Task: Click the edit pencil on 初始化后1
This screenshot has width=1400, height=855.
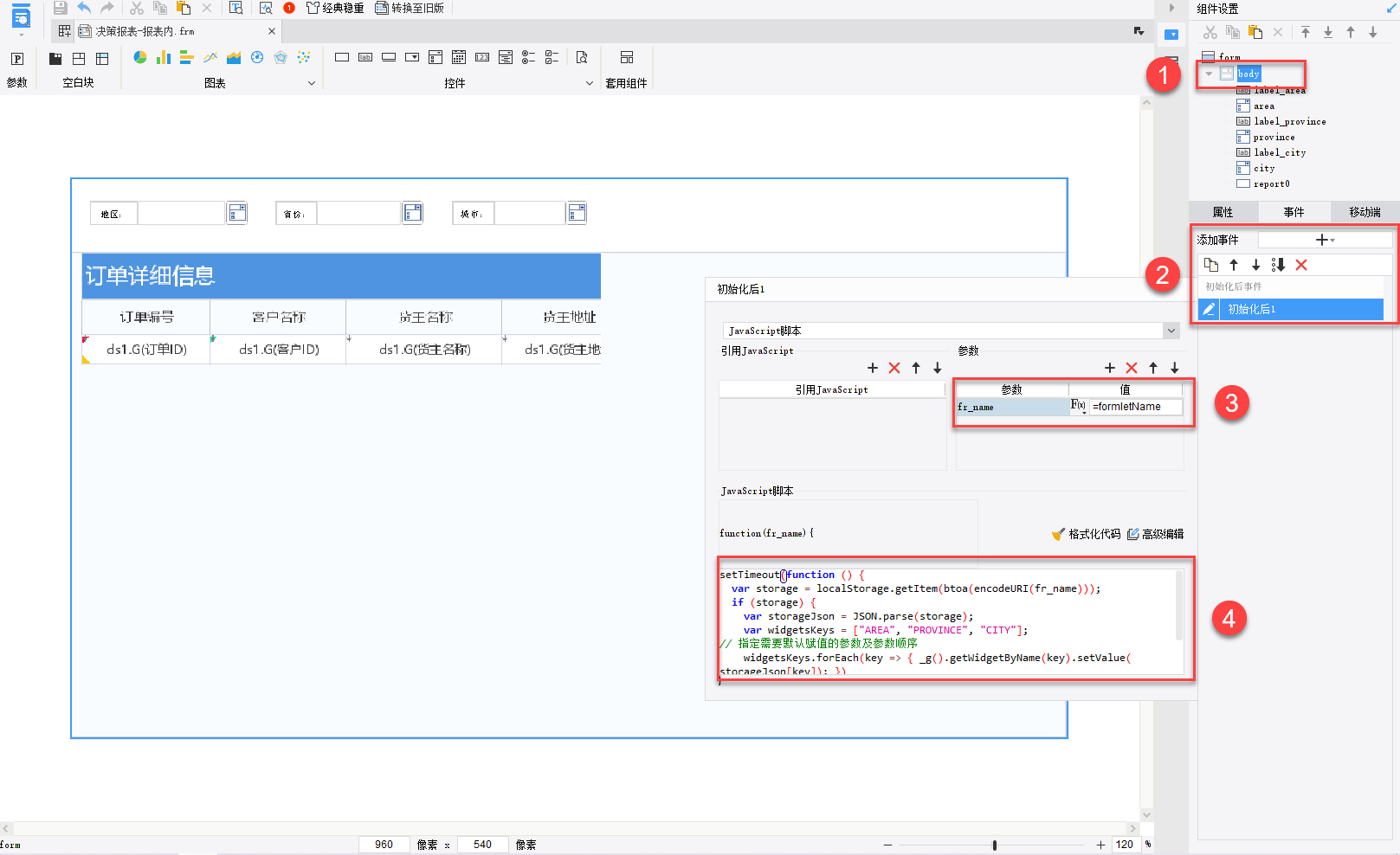Action: (x=1210, y=309)
